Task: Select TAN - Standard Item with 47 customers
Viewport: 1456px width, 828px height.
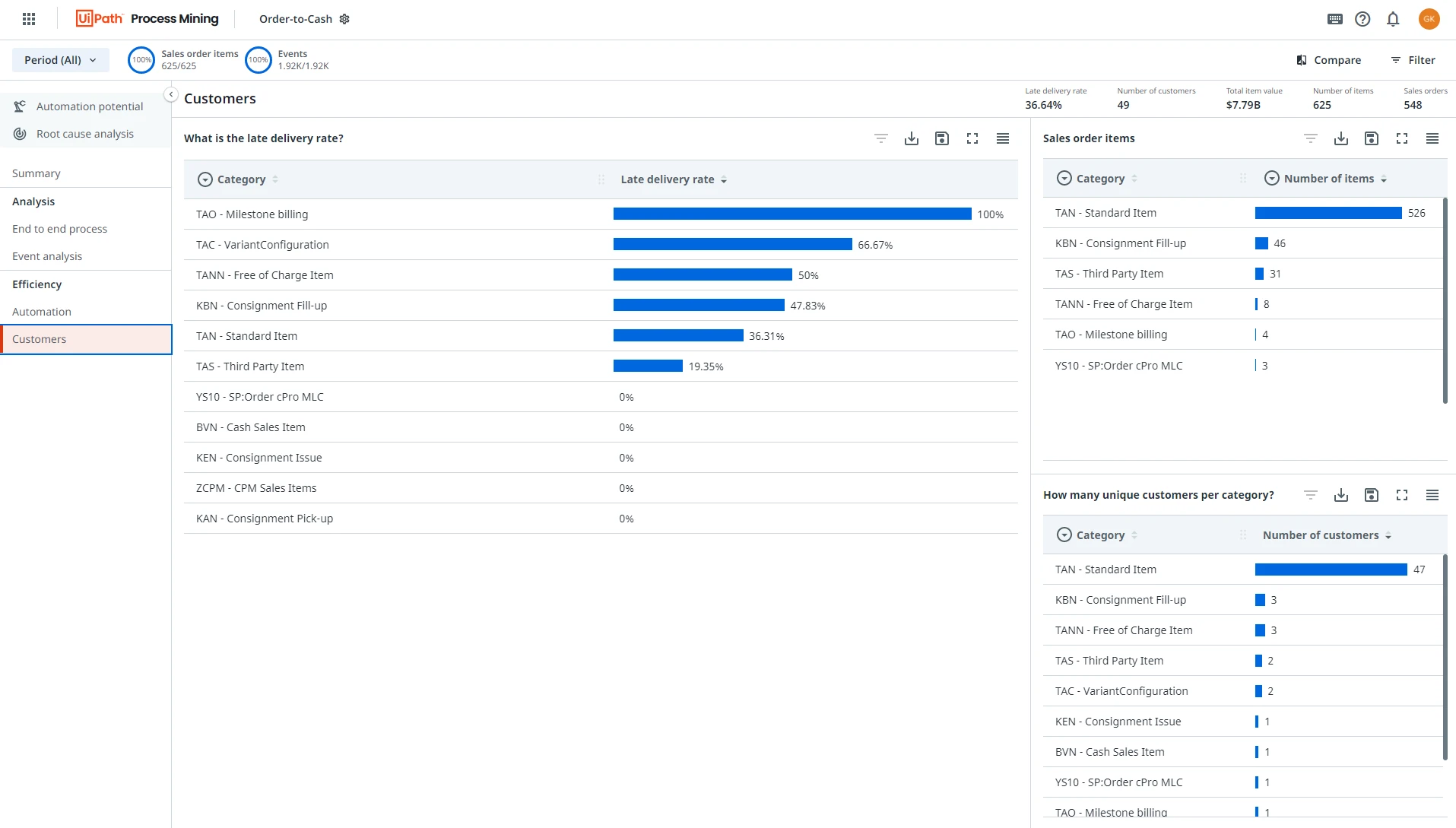Action: click(1242, 569)
